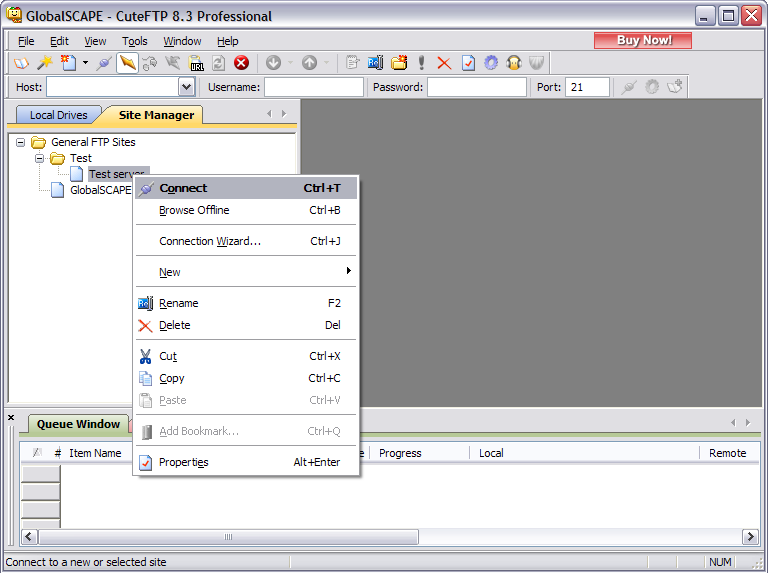Image resolution: width=768 pixels, height=573 pixels.
Task: Open the Help menu
Action: point(227,41)
